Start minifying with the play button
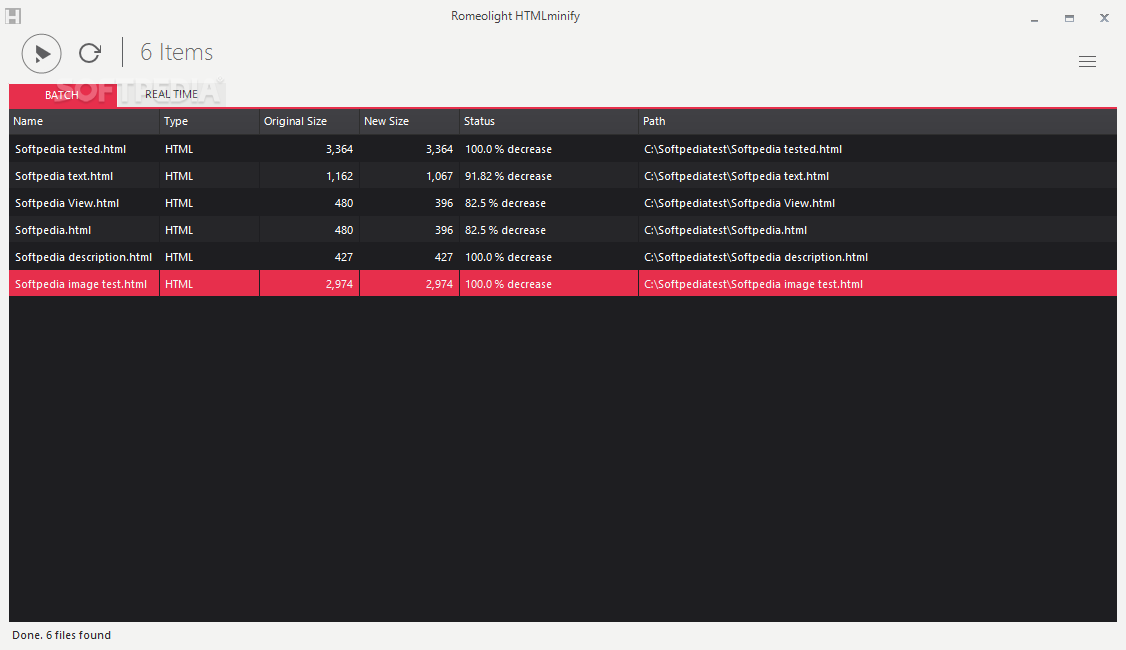This screenshot has height=650, width=1126. [x=42, y=53]
